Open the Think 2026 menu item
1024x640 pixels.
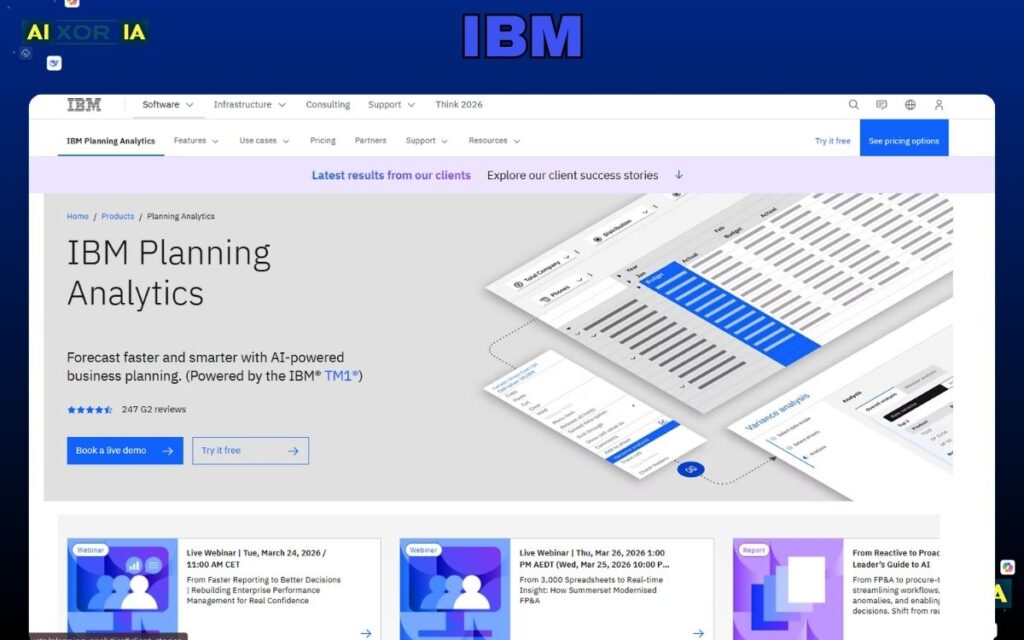[459, 104]
